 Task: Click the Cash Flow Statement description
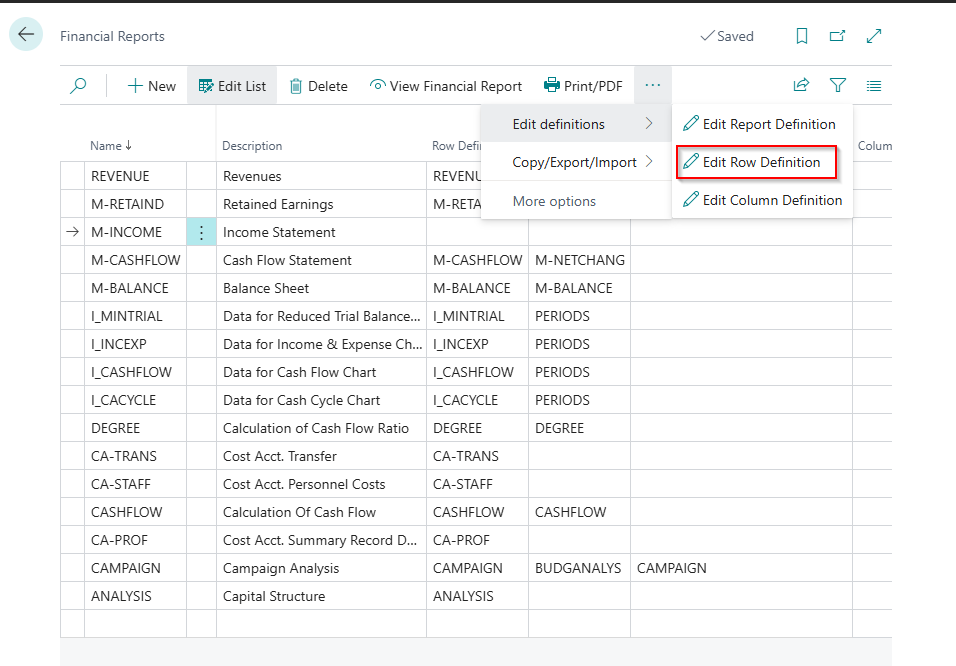tap(321, 260)
